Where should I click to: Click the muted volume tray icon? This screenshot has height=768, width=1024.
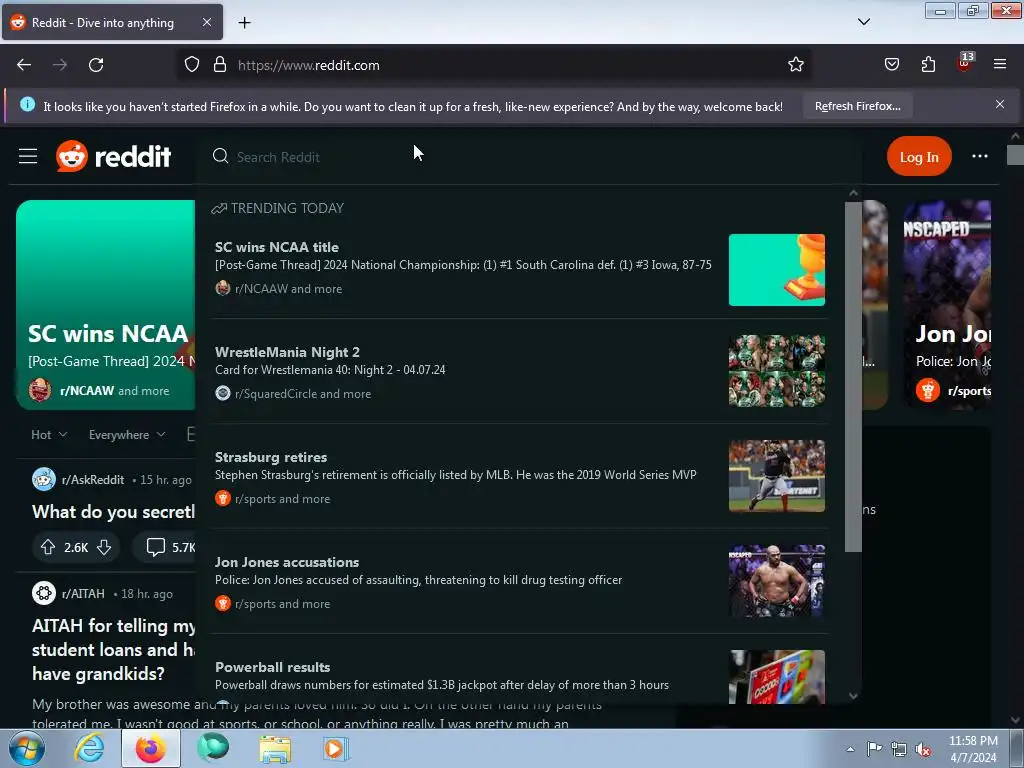[923, 750]
